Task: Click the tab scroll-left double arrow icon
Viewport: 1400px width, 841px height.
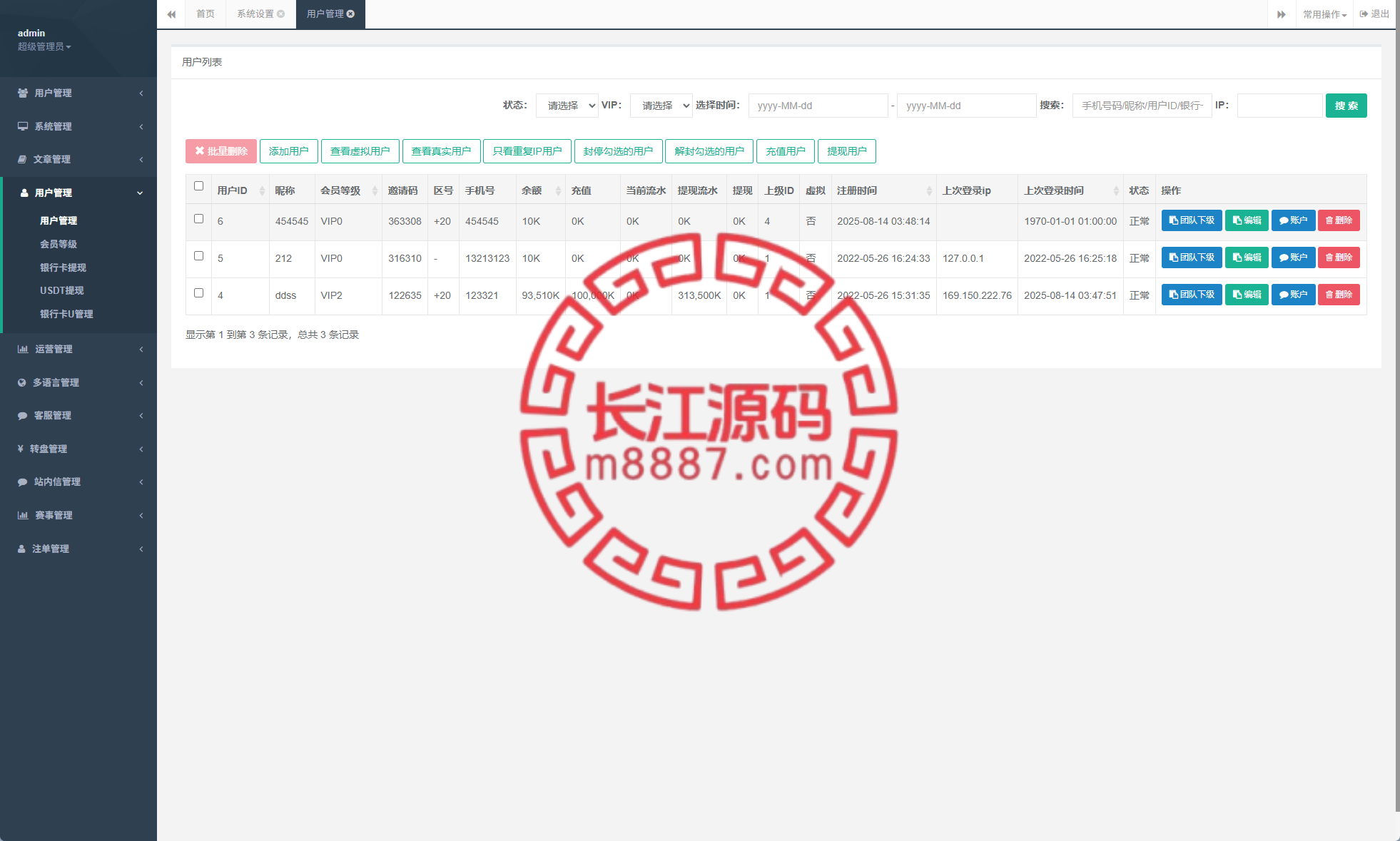Action: click(x=171, y=14)
